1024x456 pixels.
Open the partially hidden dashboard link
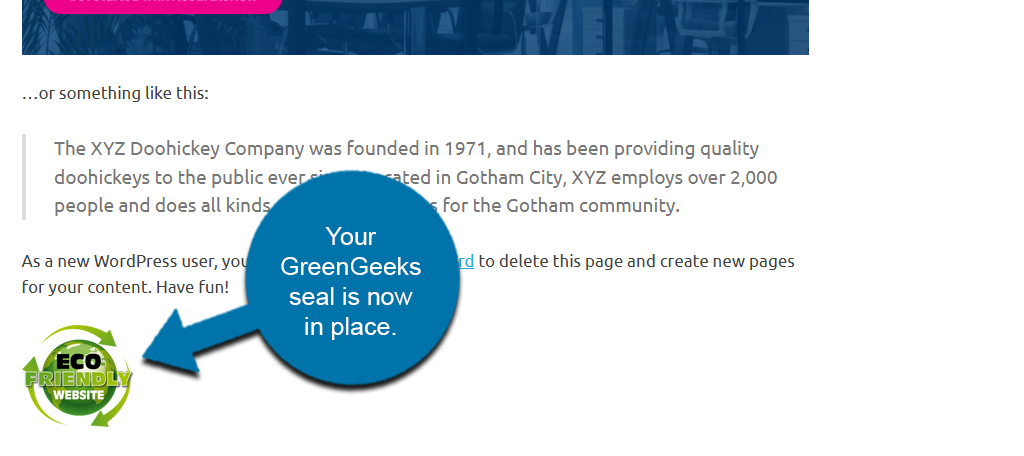(467, 261)
